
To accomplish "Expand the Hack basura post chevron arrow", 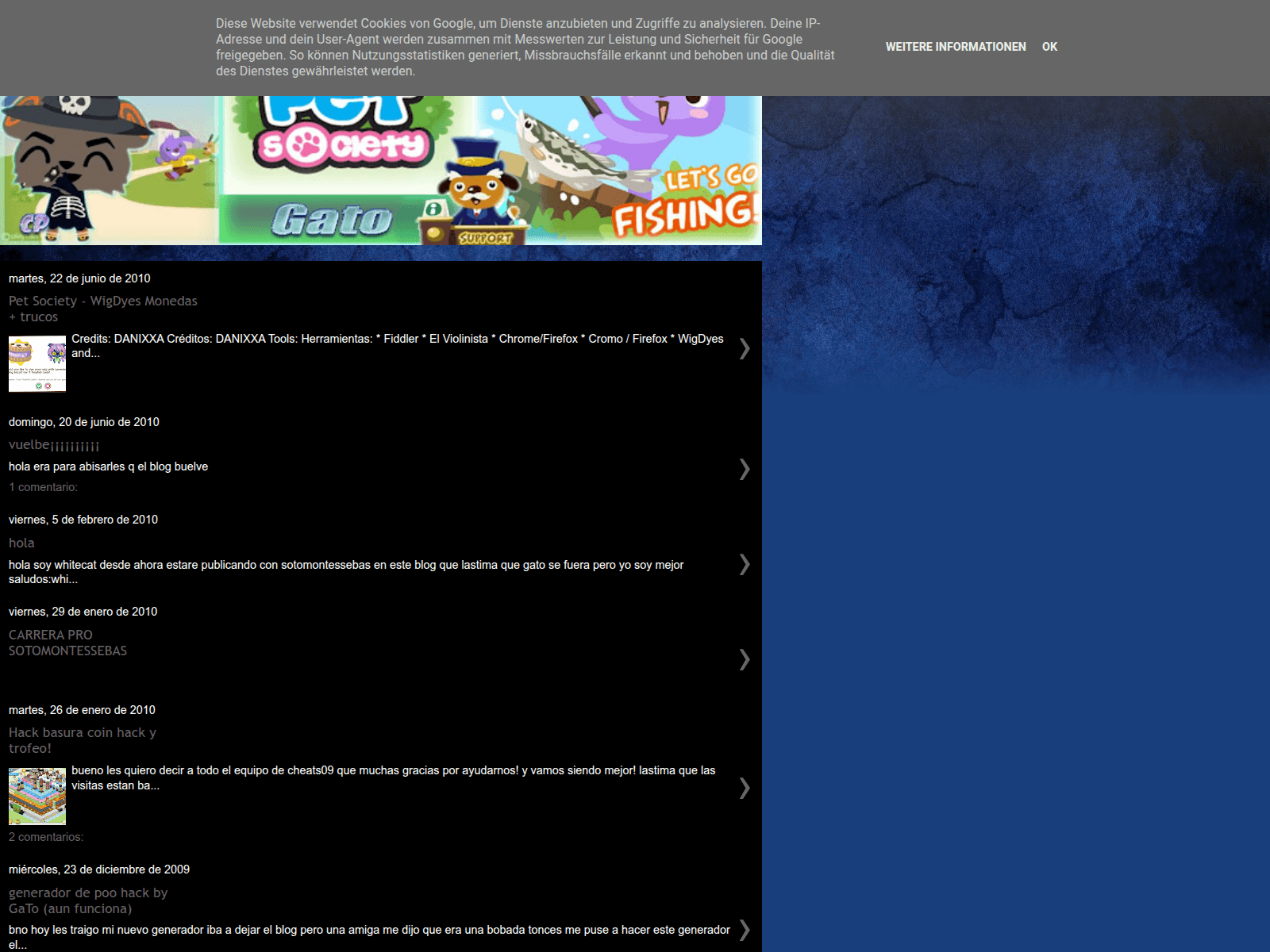I will (745, 788).
